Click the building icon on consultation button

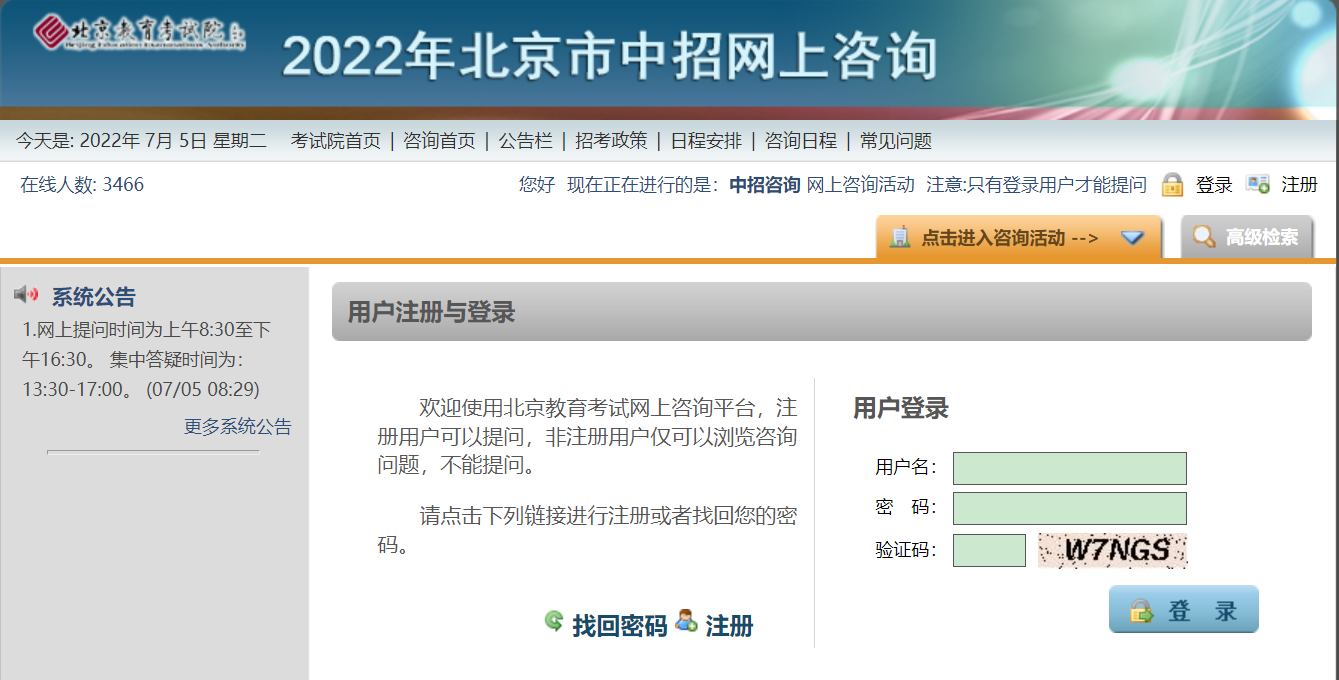(x=899, y=237)
